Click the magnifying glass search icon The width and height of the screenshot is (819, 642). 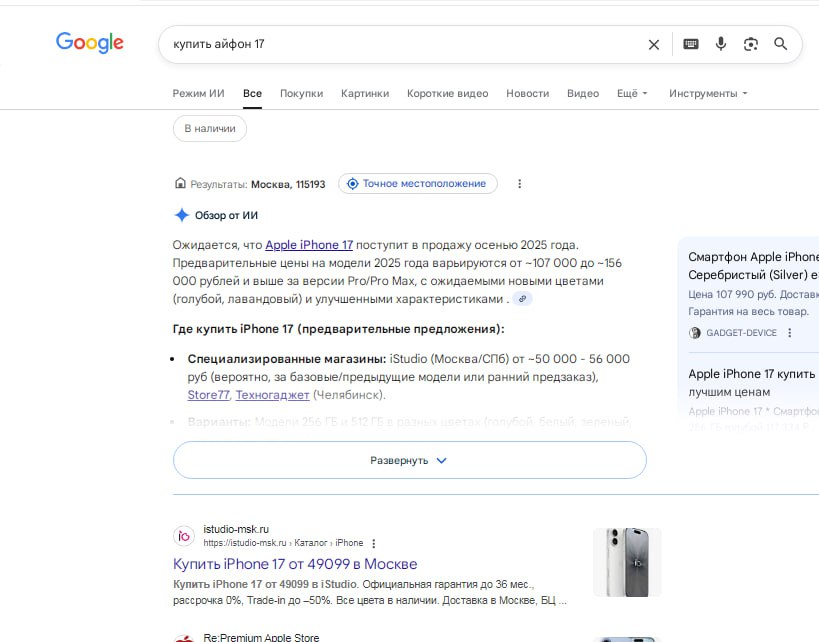781,44
